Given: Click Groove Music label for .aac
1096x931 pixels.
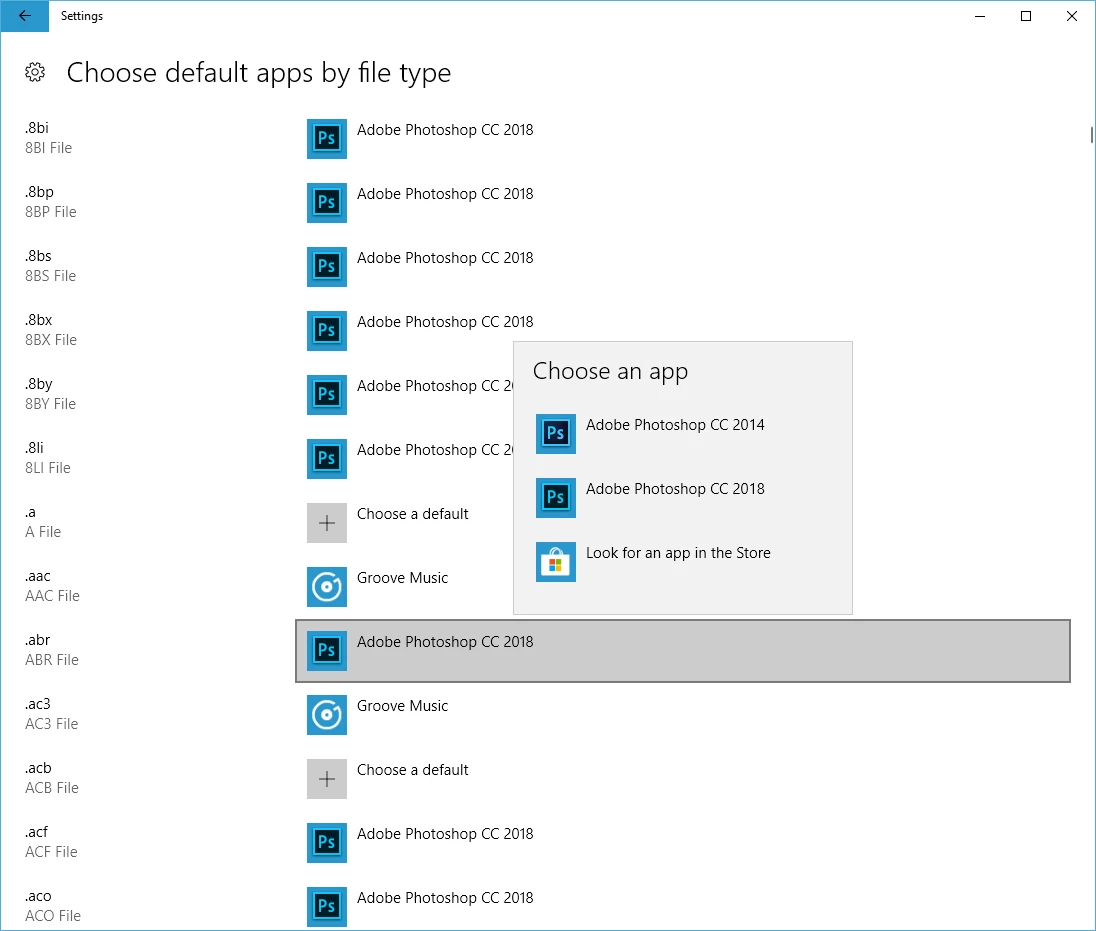Looking at the screenshot, I should (402, 578).
